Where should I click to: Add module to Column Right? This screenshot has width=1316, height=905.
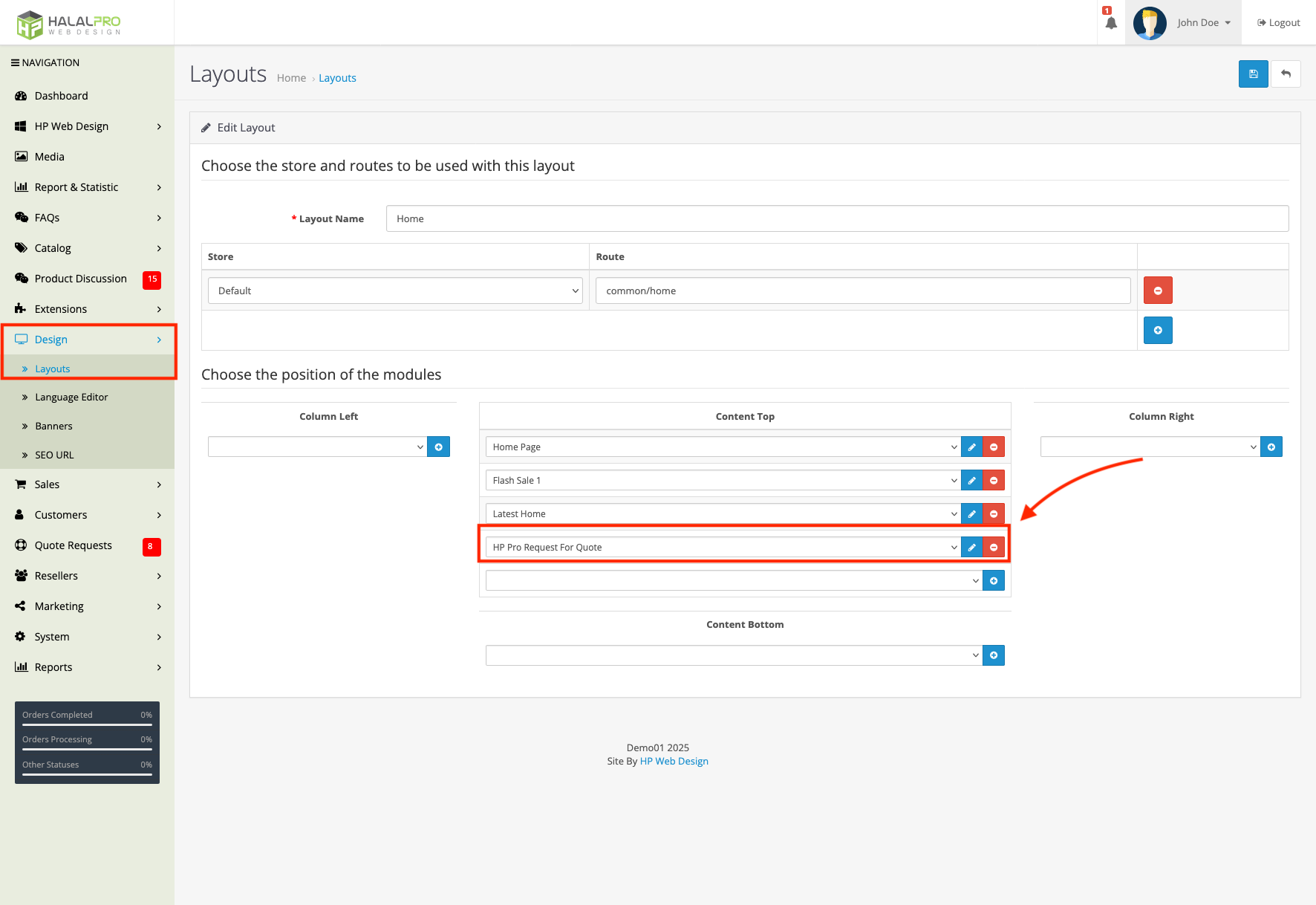[x=1271, y=447]
